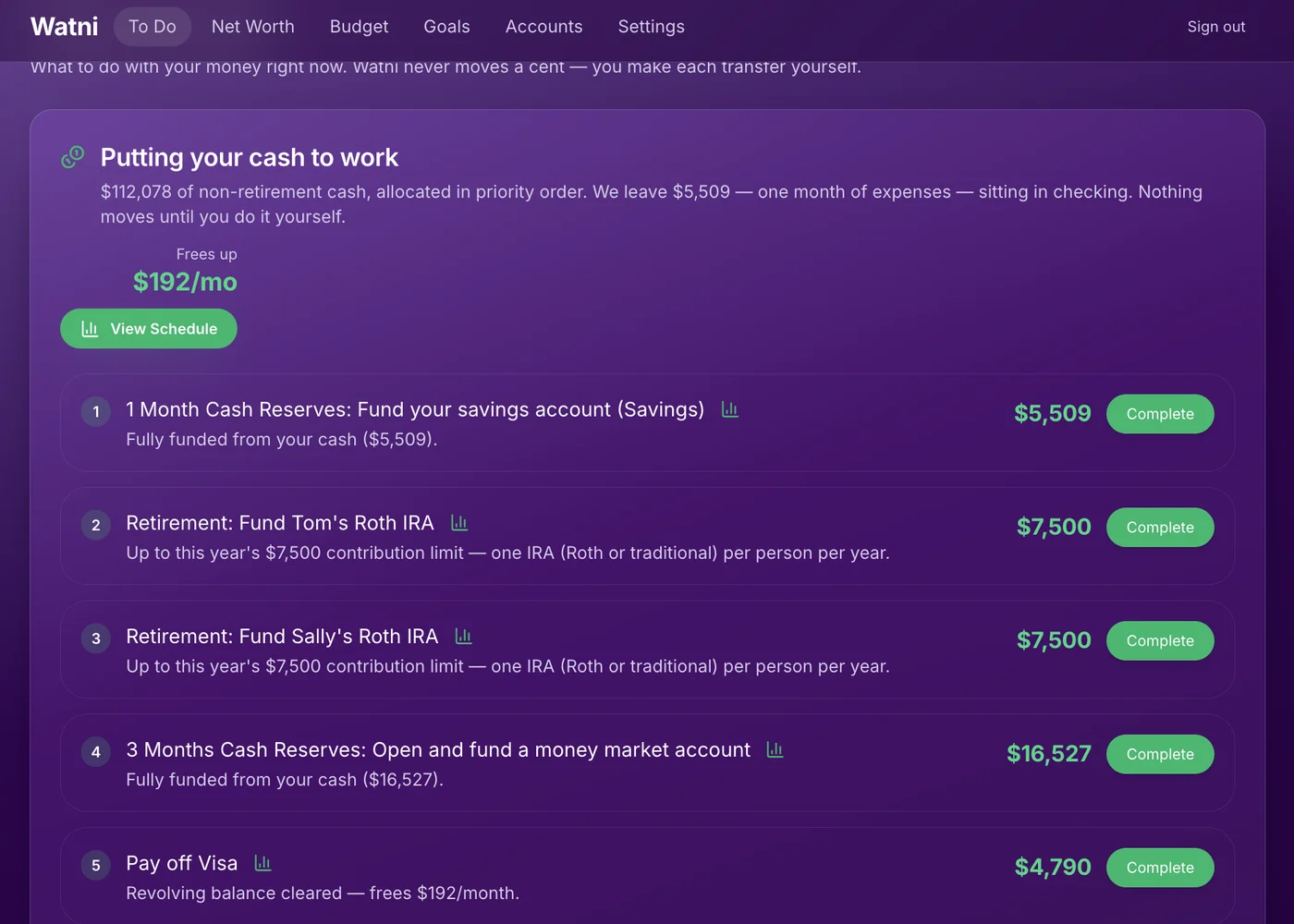
Task: Select the Accounts tab
Action: [x=544, y=27]
